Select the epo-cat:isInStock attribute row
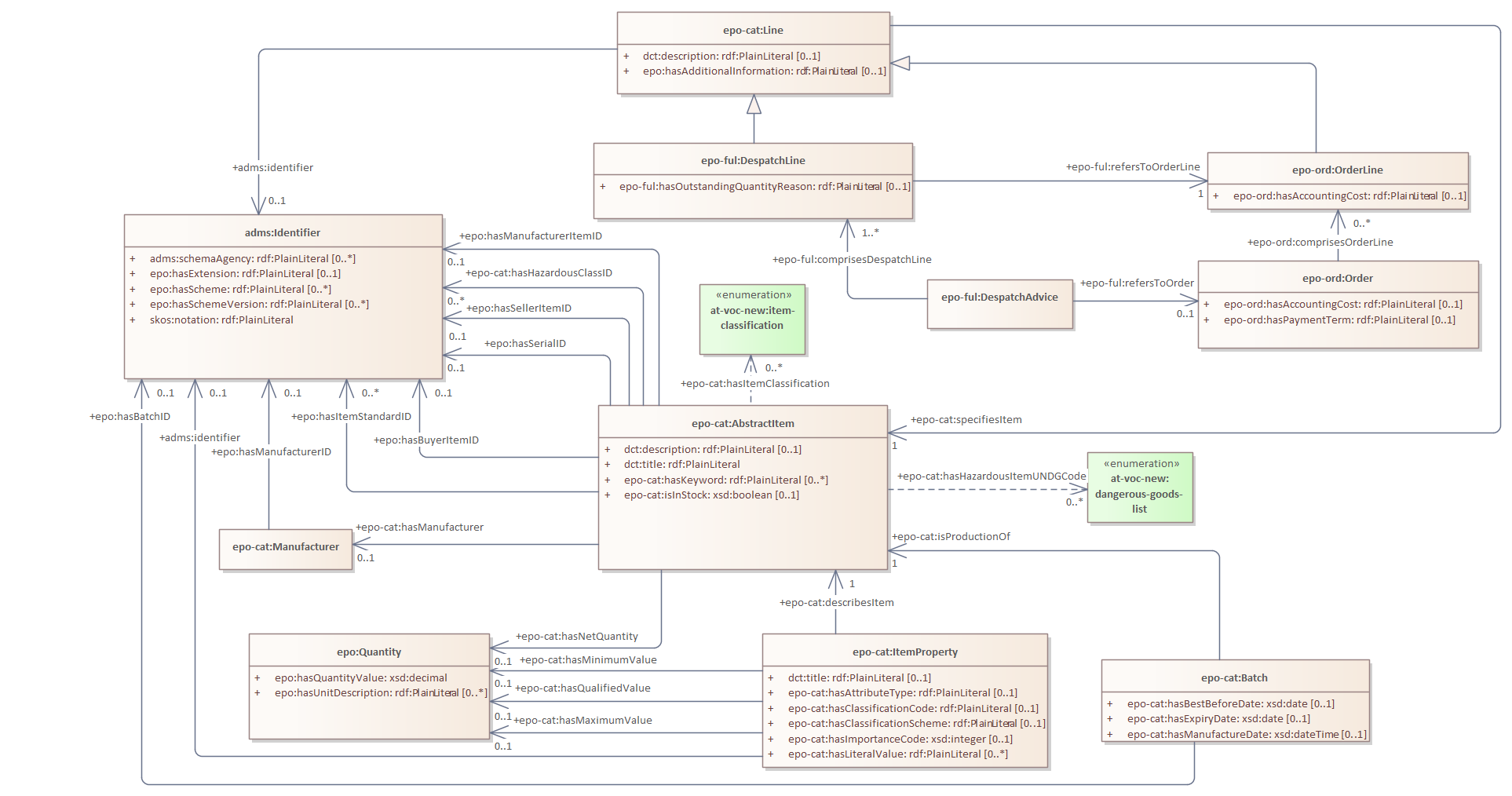 click(x=711, y=495)
